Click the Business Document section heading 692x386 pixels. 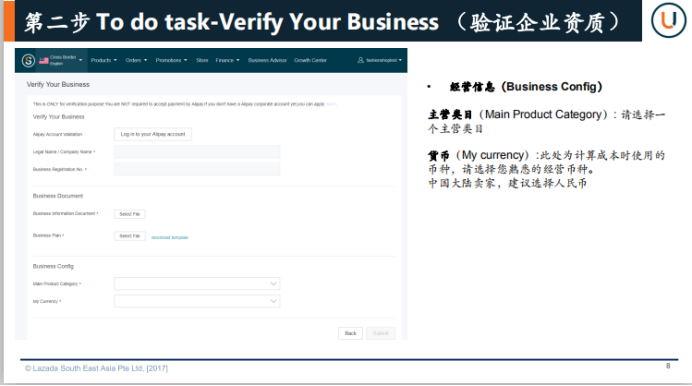pos(58,196)
